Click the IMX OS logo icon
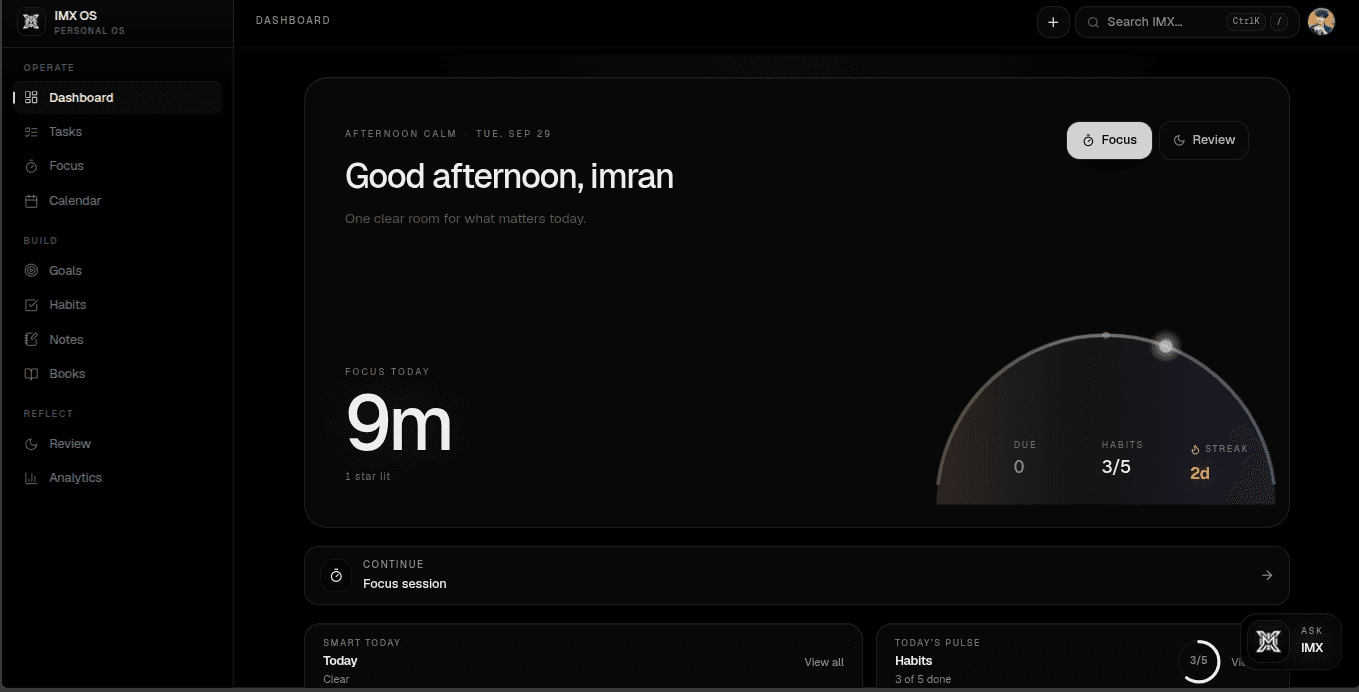This screenshot has height=692, width=1359. [x=31, y=22]
